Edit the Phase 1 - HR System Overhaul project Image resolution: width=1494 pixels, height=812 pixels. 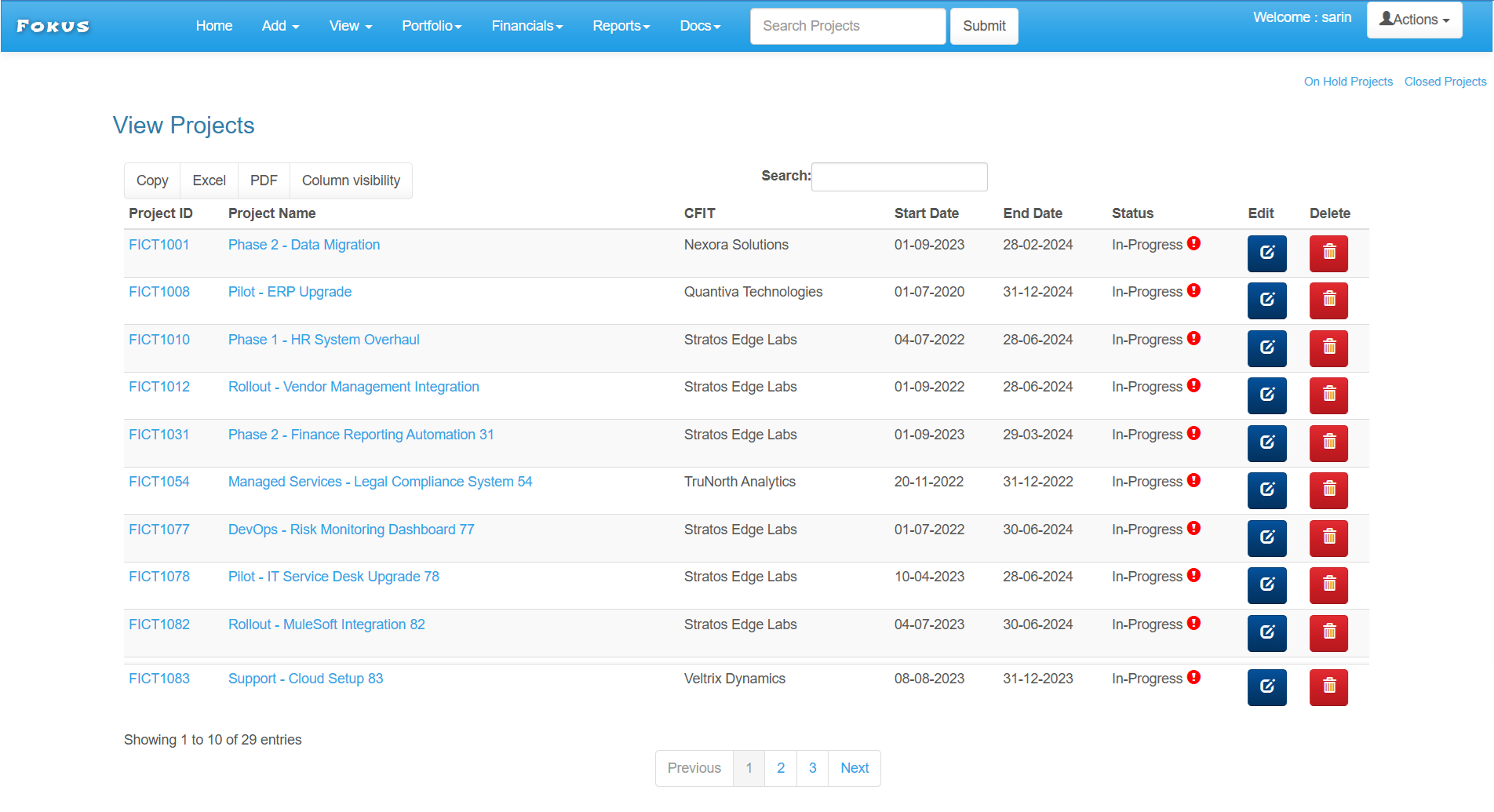coord(1266,348)
